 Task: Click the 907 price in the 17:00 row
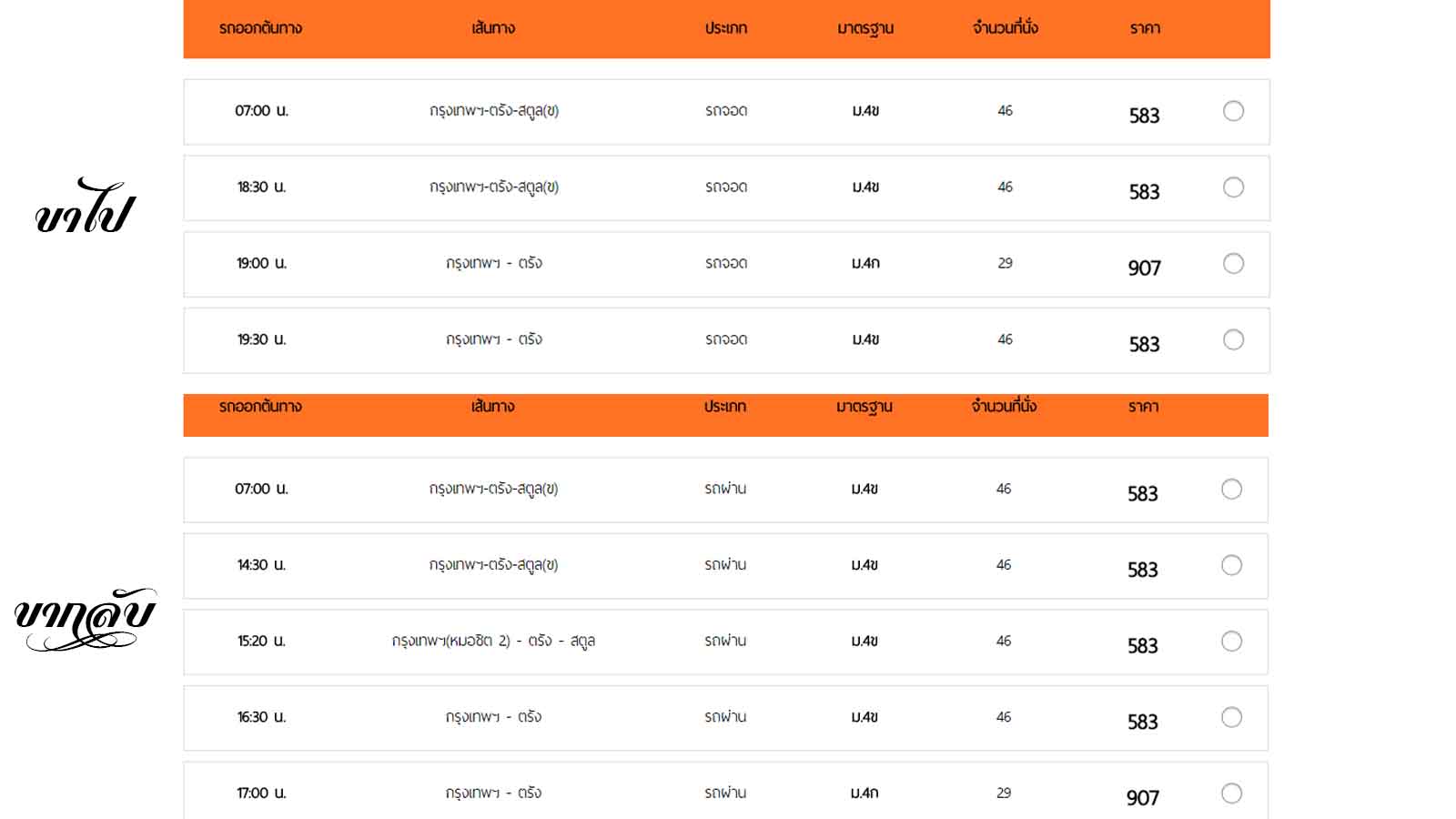[x=1143, y=798]
